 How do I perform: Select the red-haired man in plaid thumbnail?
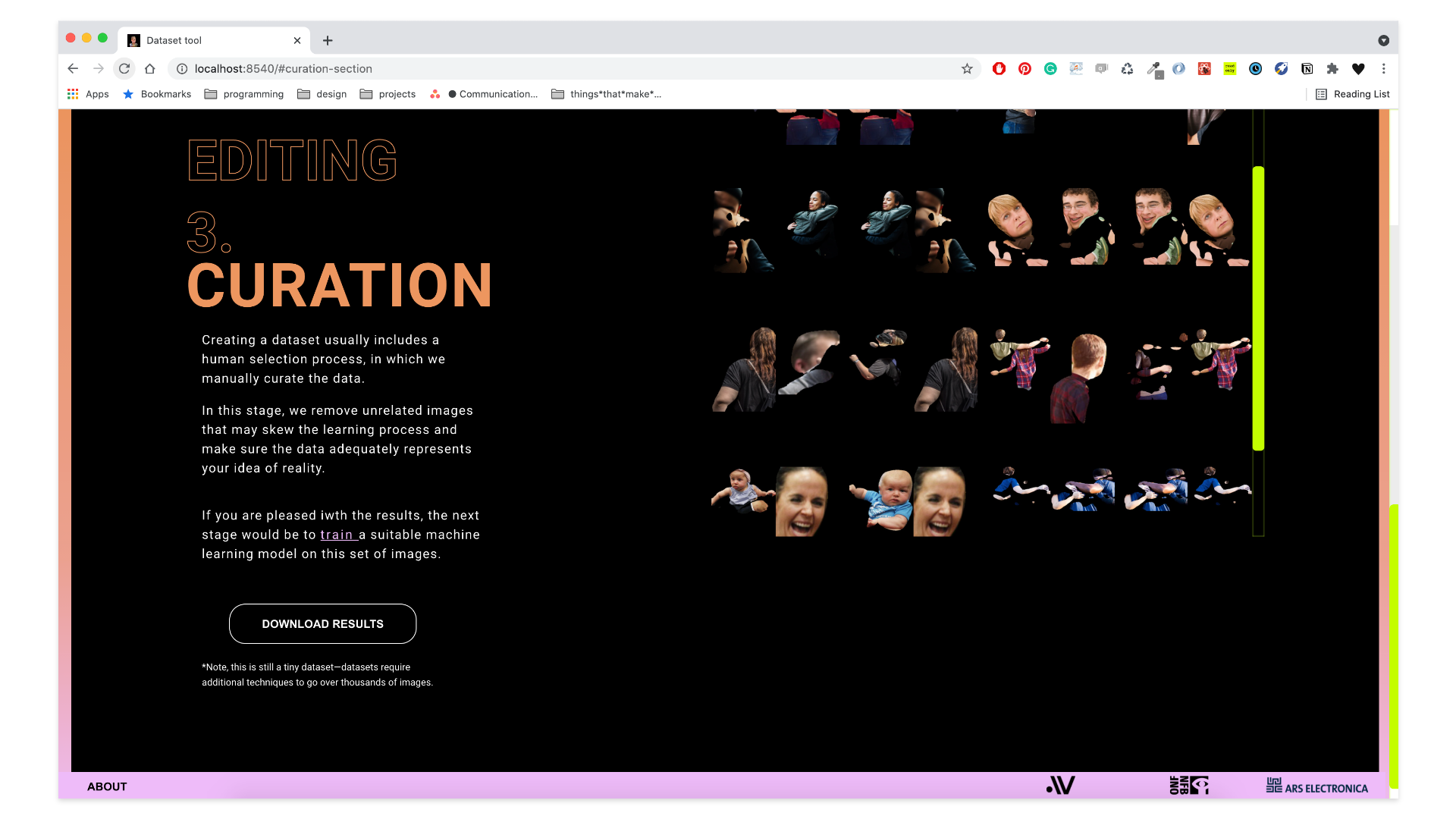1079,378
